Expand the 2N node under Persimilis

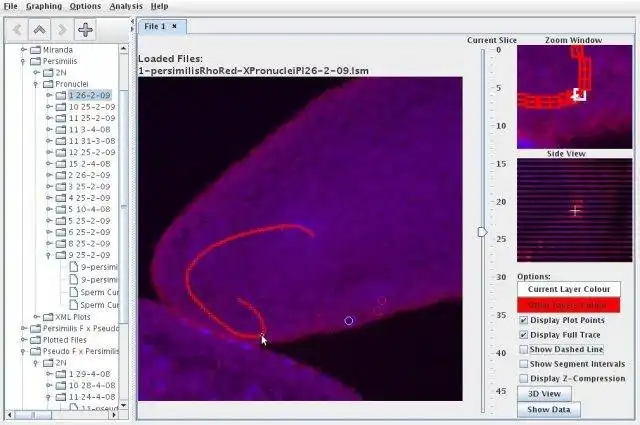point(36,73)
